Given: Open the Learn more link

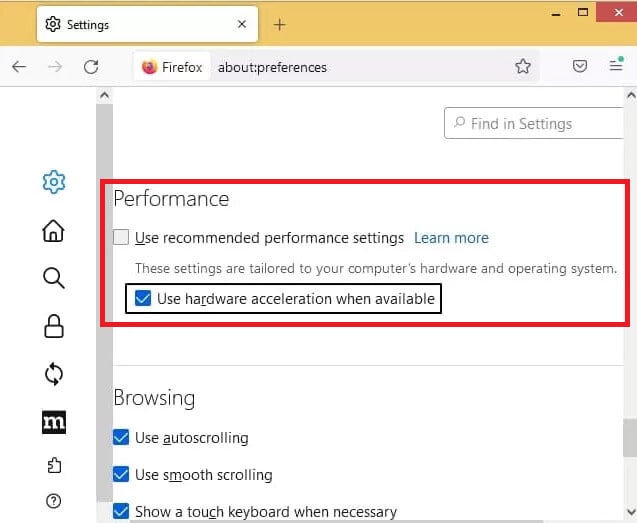Looking at the screenshot, I should pos(451,238).
